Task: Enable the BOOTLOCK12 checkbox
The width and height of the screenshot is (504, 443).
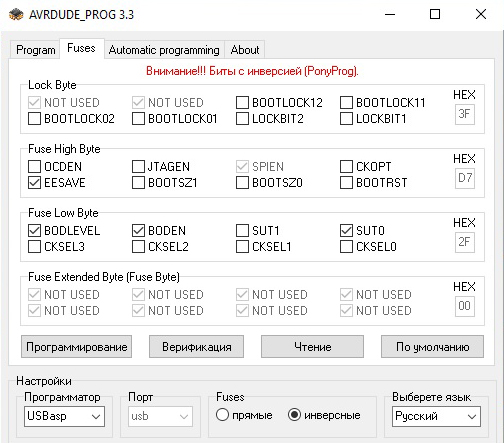Action: [242, 103]
